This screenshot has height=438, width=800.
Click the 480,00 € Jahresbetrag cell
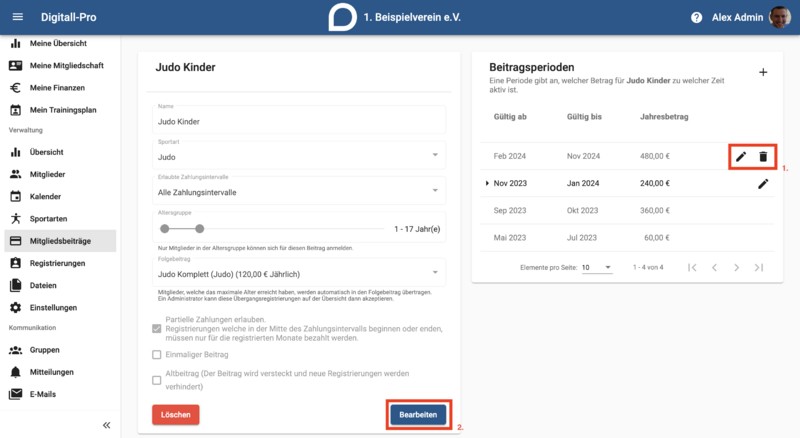[x=655, y=156]
